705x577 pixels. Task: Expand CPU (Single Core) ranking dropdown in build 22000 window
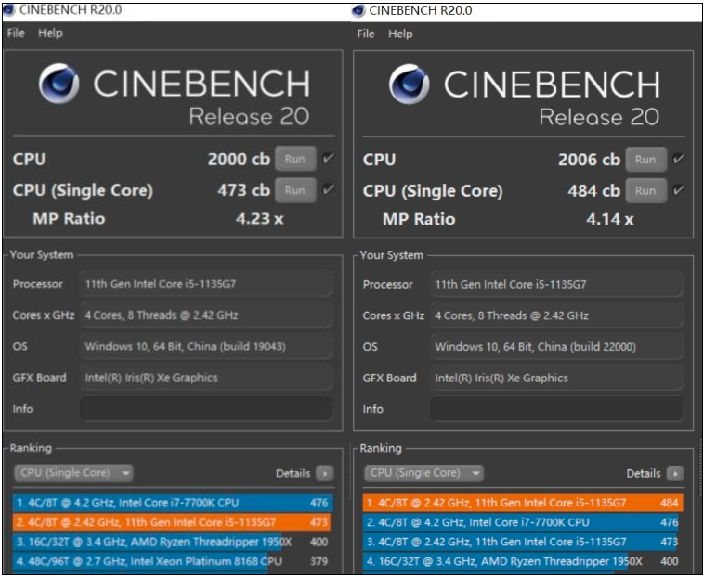424,473
